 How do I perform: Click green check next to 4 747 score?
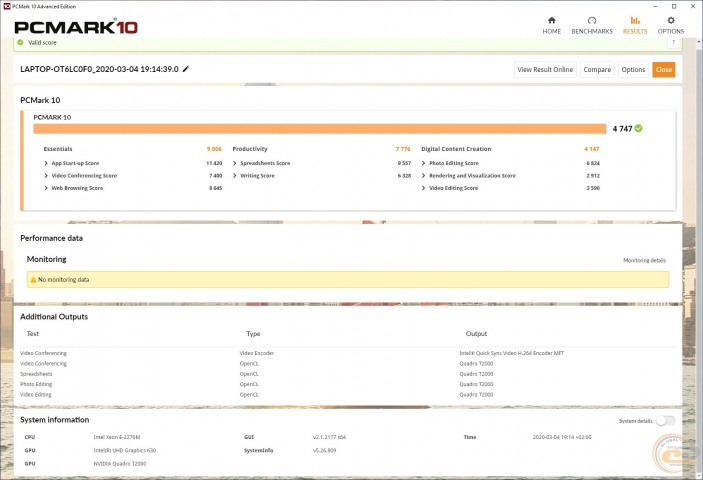point(638,129)
